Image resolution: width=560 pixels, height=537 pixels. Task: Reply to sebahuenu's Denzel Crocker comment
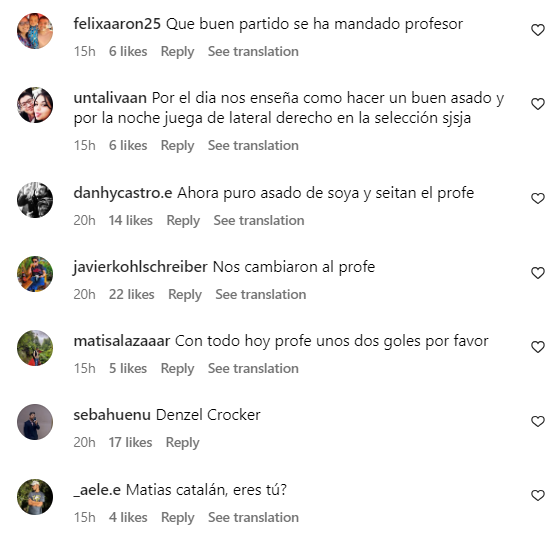pyautogui.click(x=182, y=443)
